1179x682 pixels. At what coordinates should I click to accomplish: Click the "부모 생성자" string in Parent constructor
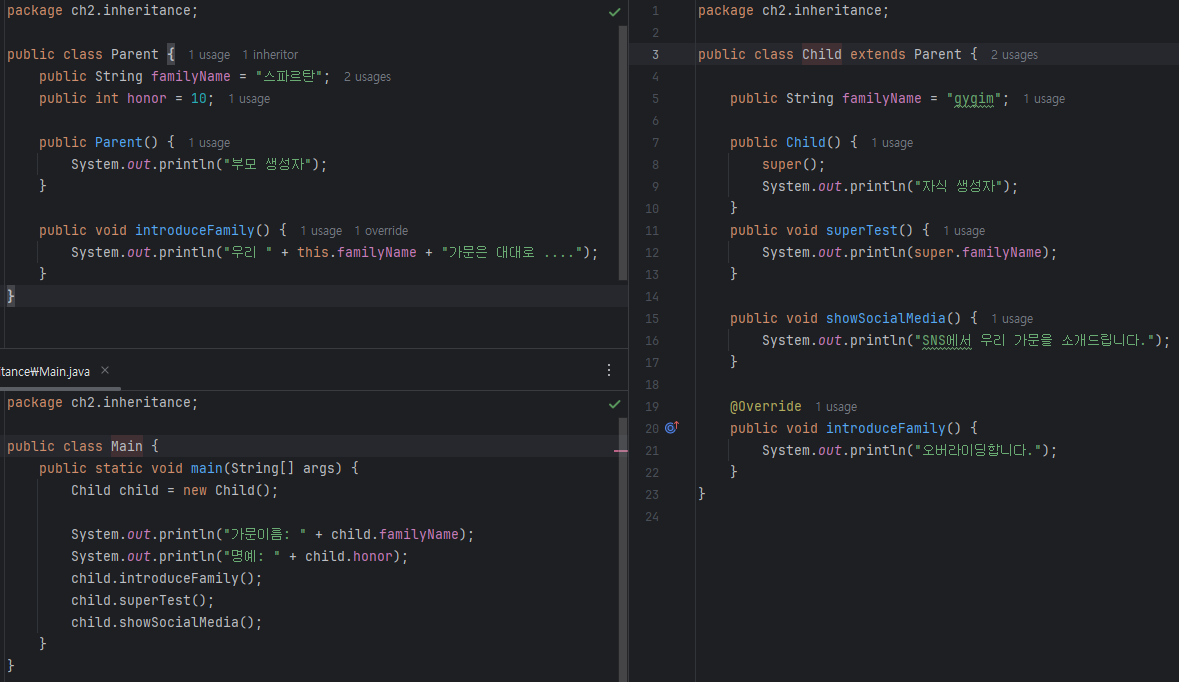[267, 164]
